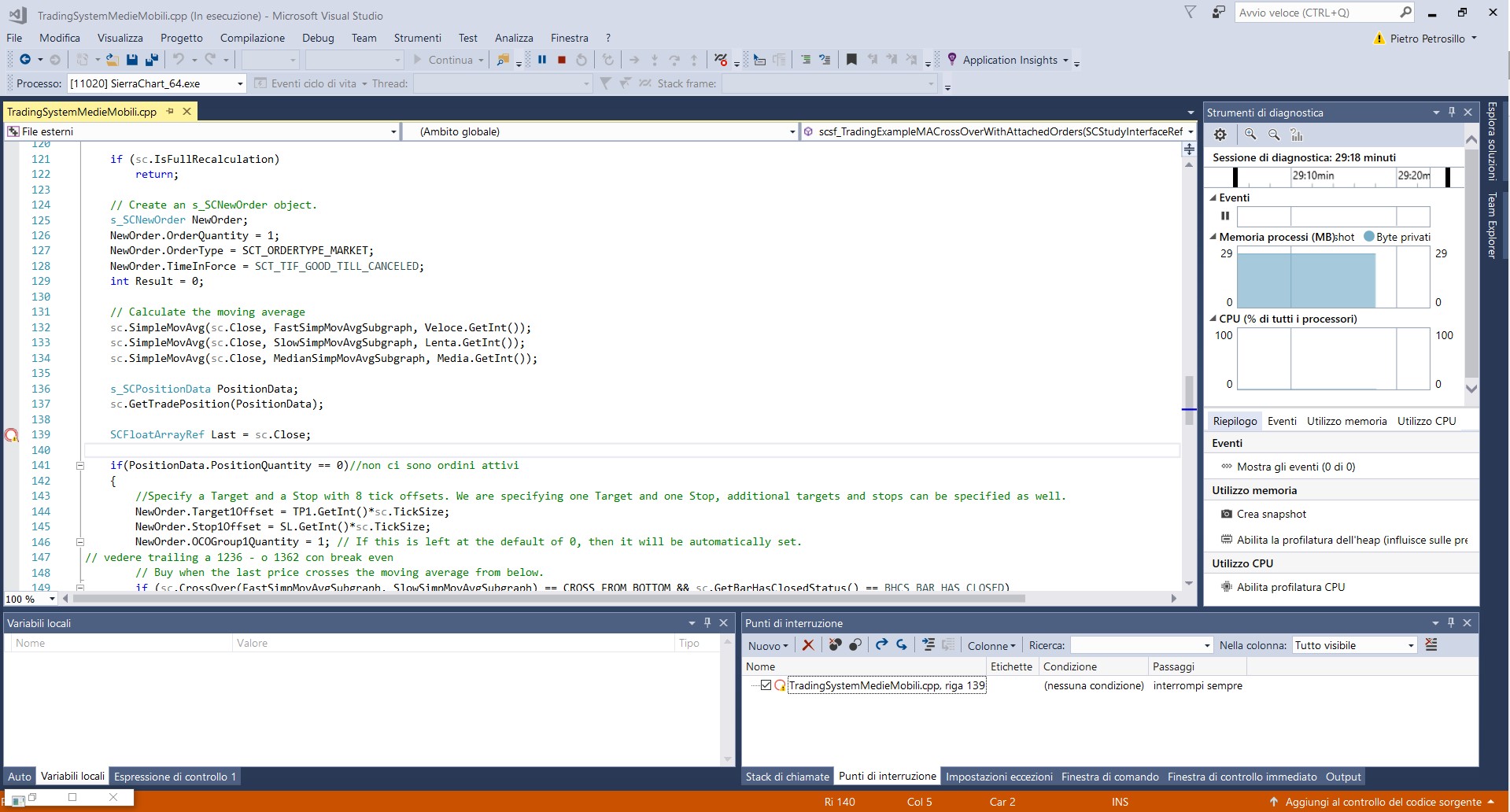Viewport: 1510px width, 812px height.
Task: Click Abilita profilatura CPU link
Action: pos(1290,587)
